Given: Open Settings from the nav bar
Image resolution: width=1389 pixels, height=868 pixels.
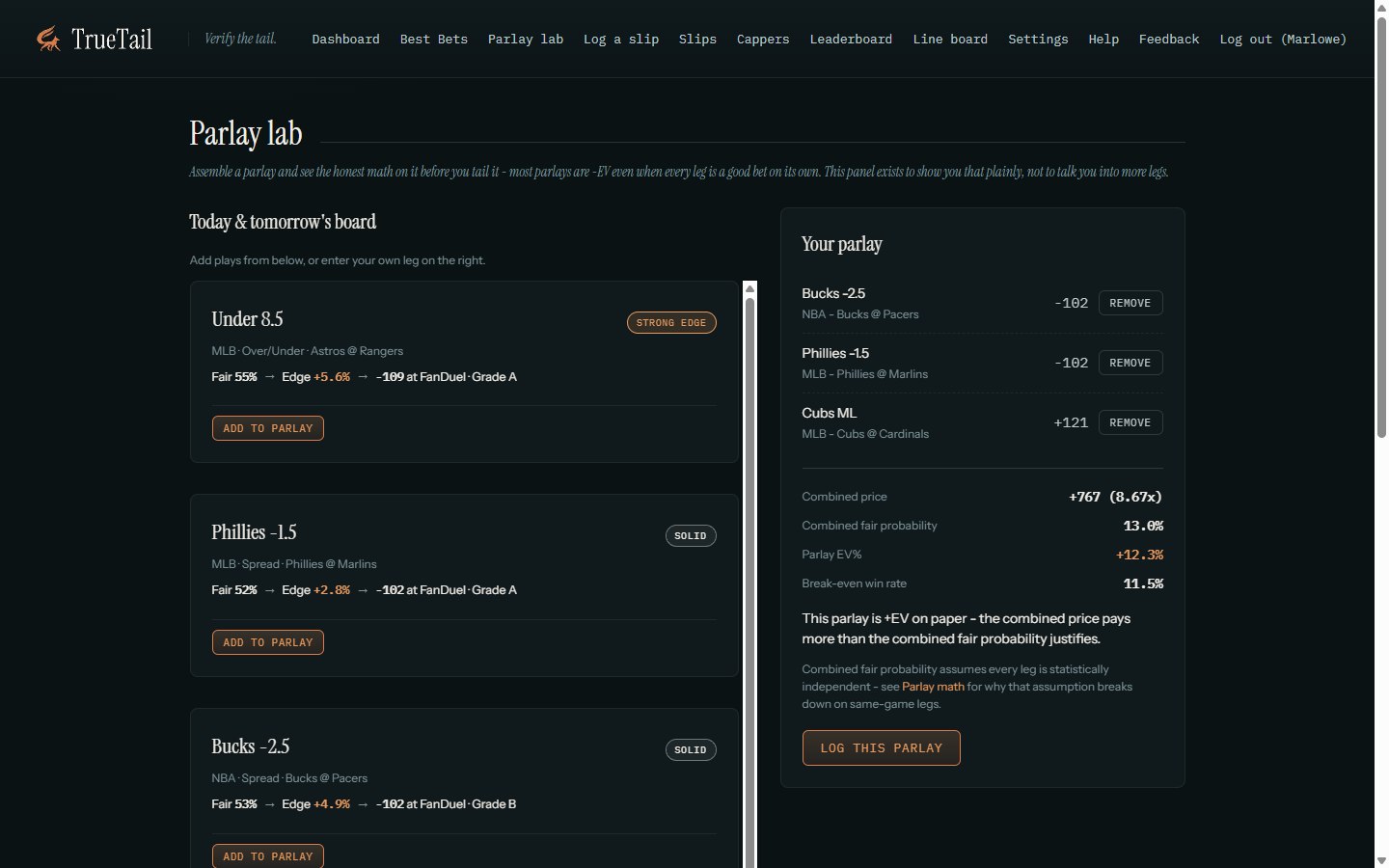Looking at the screenshot, I should [x=1038, y=40].
